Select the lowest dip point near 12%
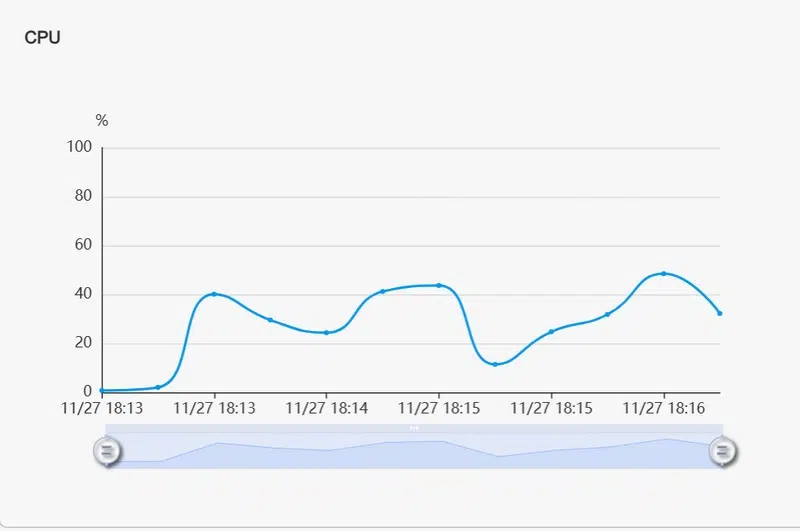The image size is (800, 531). click(495, 364)
